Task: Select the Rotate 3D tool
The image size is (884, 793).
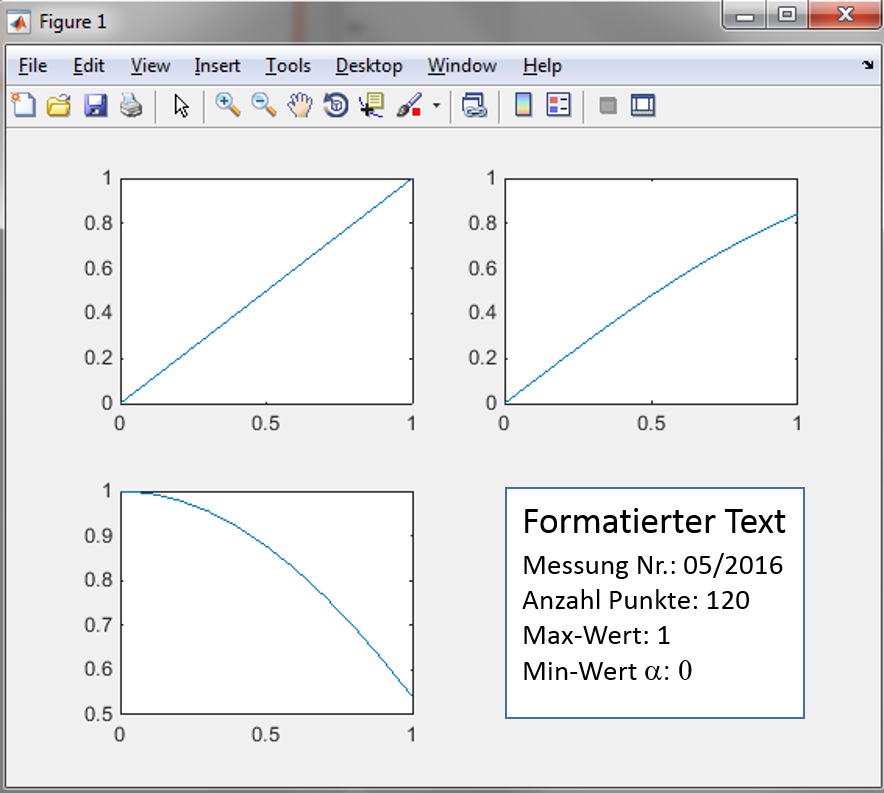Action: [x=336, y=105]
